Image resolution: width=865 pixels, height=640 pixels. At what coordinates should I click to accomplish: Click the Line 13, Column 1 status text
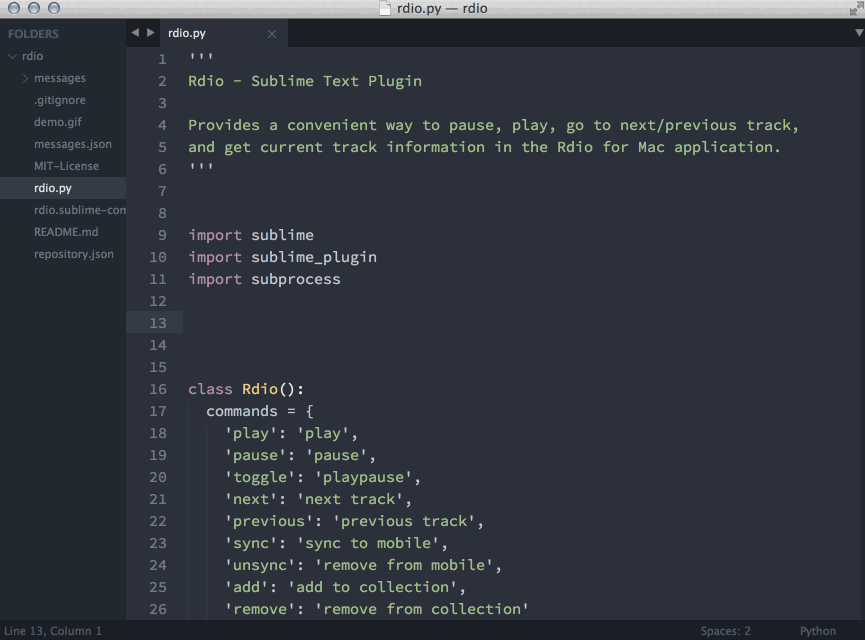tap(53, 631)
